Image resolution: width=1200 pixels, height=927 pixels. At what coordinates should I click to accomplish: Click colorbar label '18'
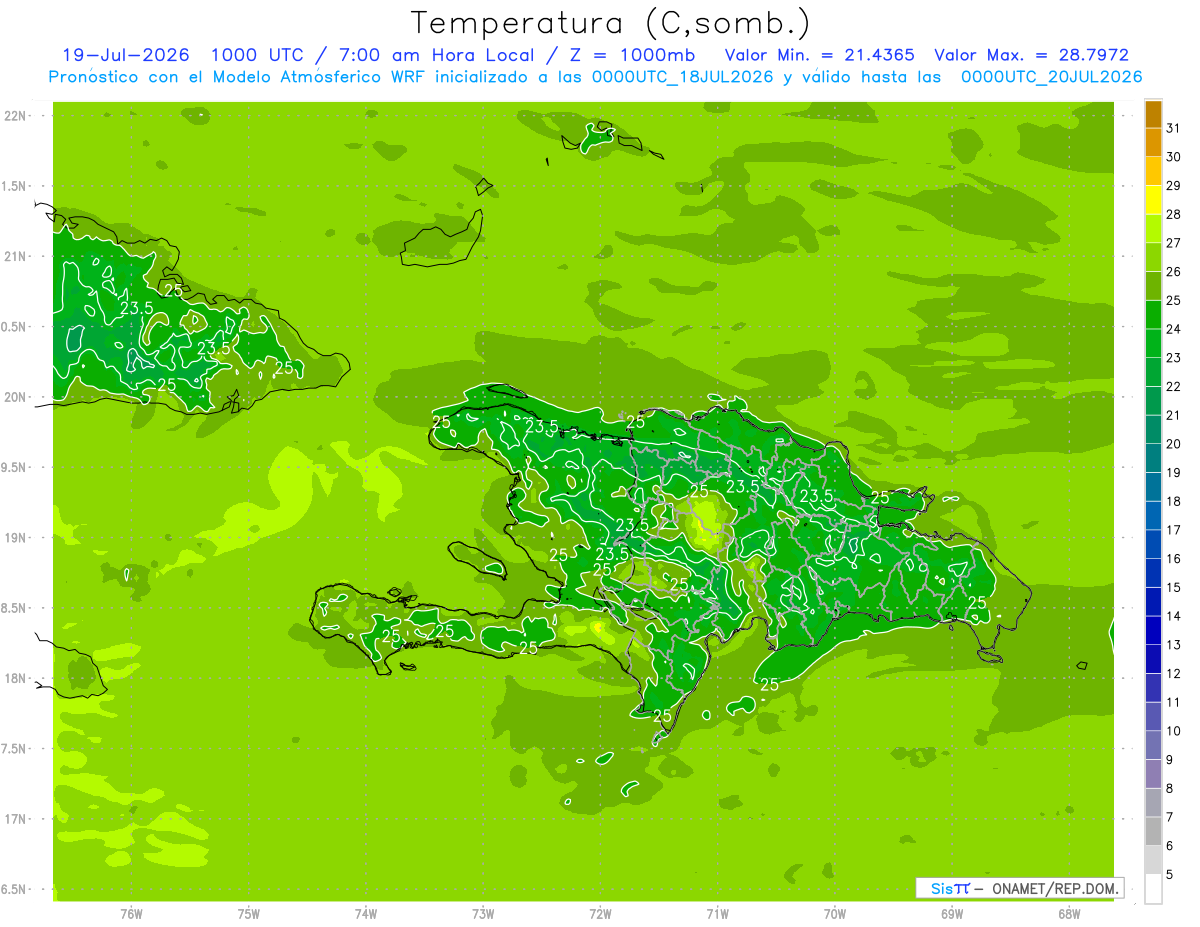[x=1173, y=501]
